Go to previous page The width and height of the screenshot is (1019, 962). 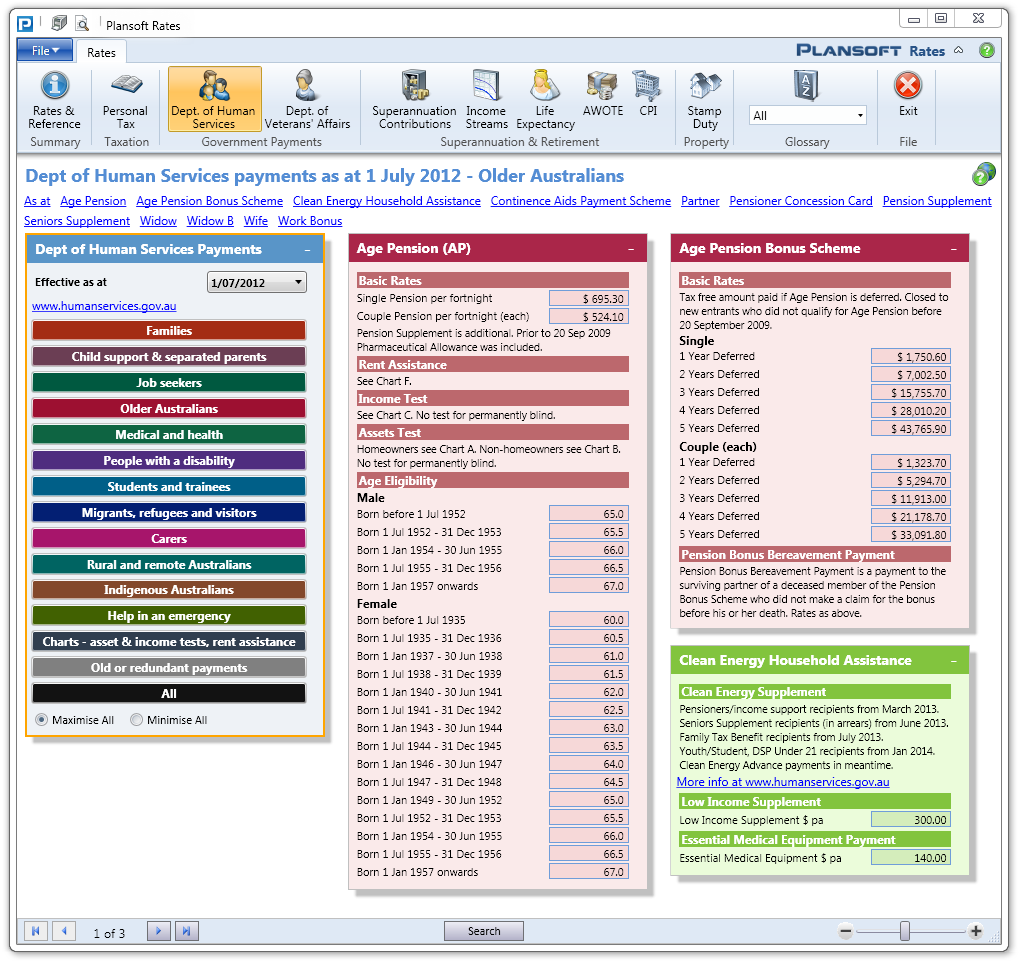tap(64, 931)
